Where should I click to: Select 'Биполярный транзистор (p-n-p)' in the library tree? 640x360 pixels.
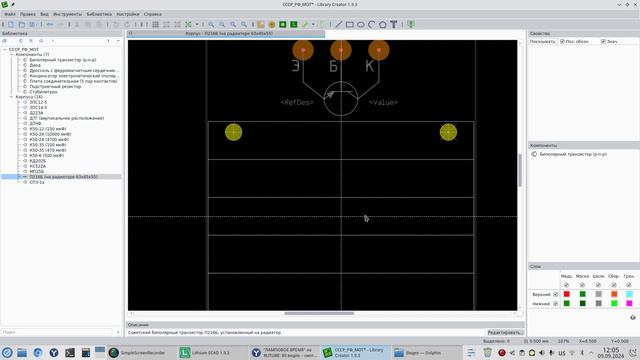pos(62,60)
